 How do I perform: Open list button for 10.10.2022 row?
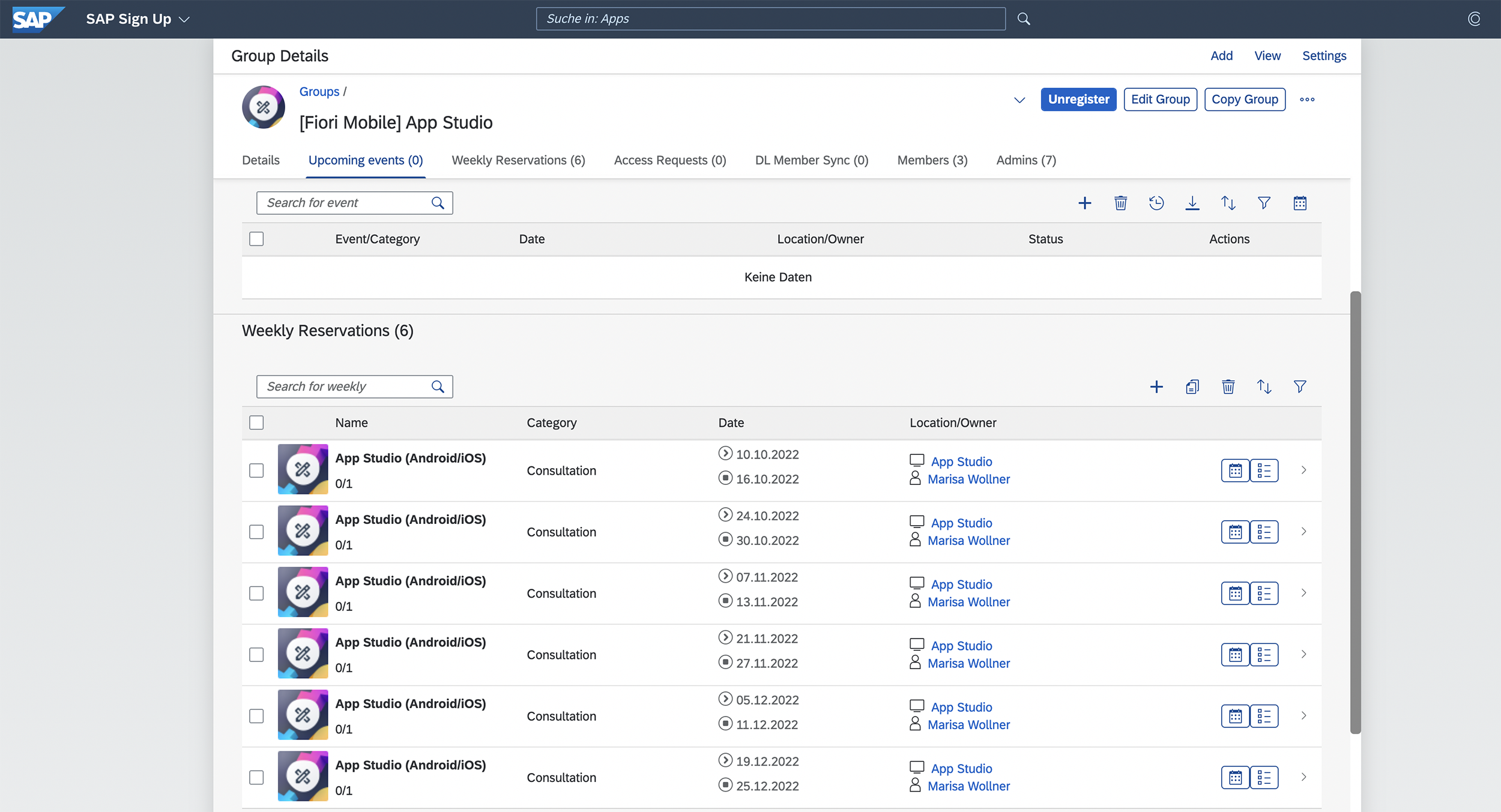point(1264,471)
